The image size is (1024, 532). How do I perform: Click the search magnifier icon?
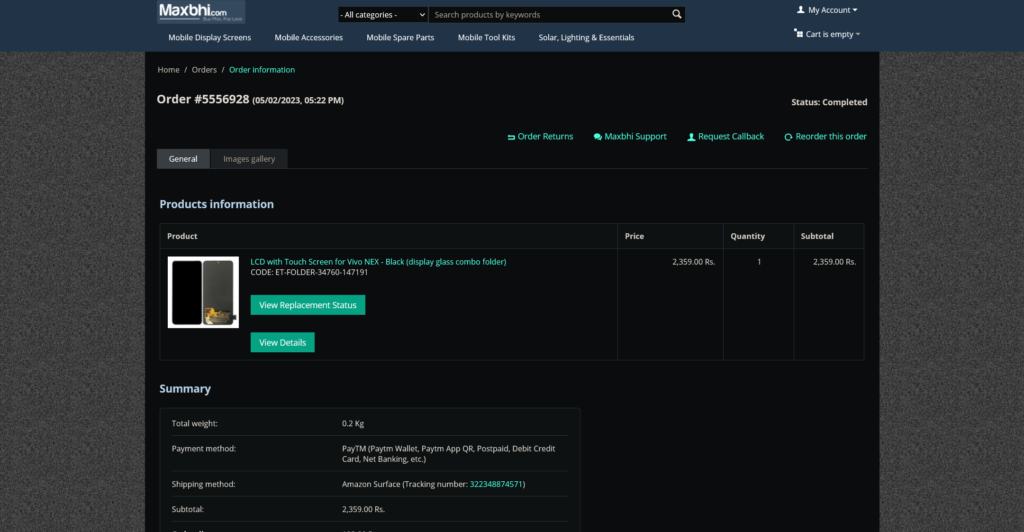tap(677, 14)
